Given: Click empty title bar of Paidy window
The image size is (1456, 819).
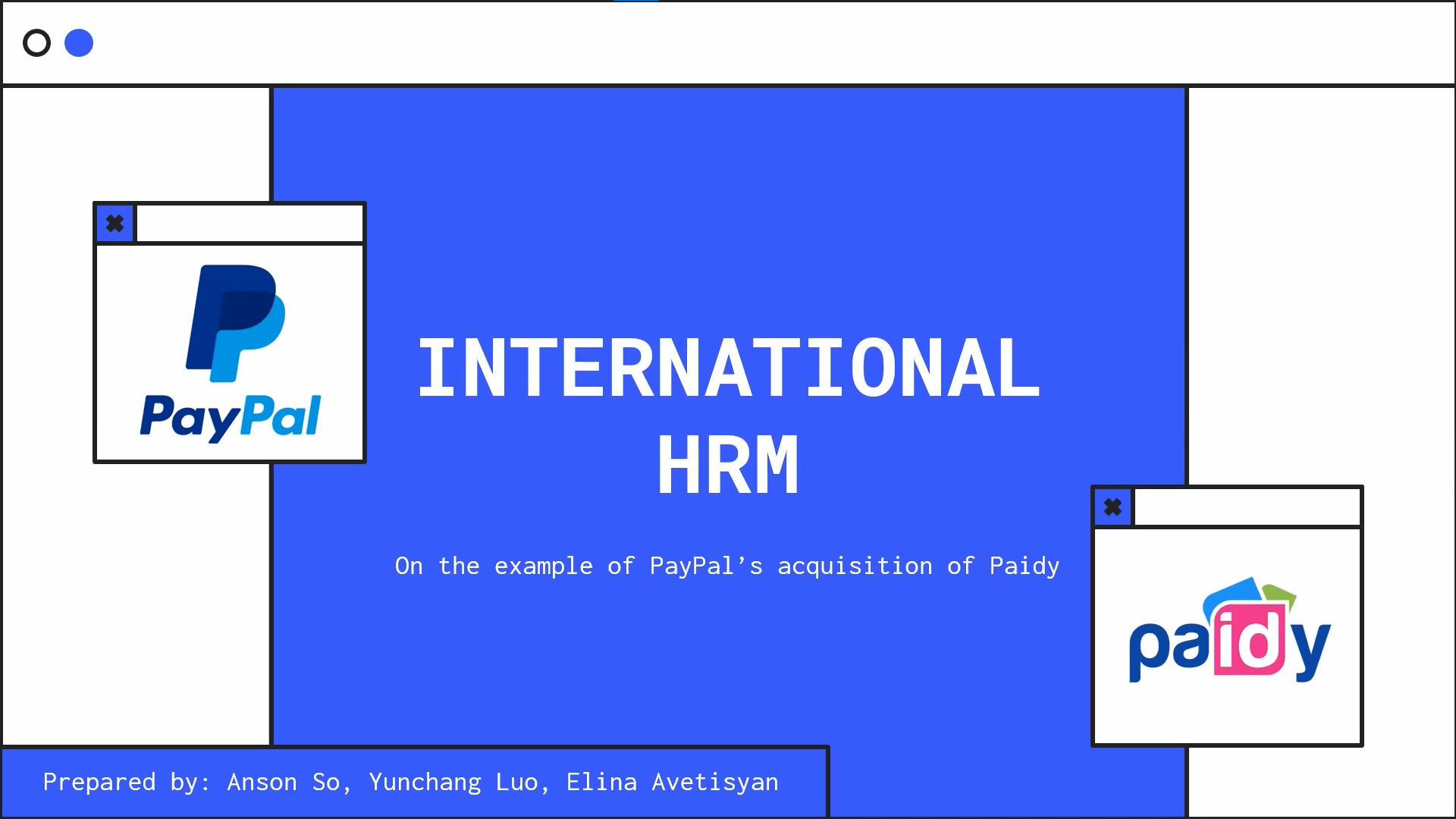Looking at the screenshot, I should point(1247,507).
